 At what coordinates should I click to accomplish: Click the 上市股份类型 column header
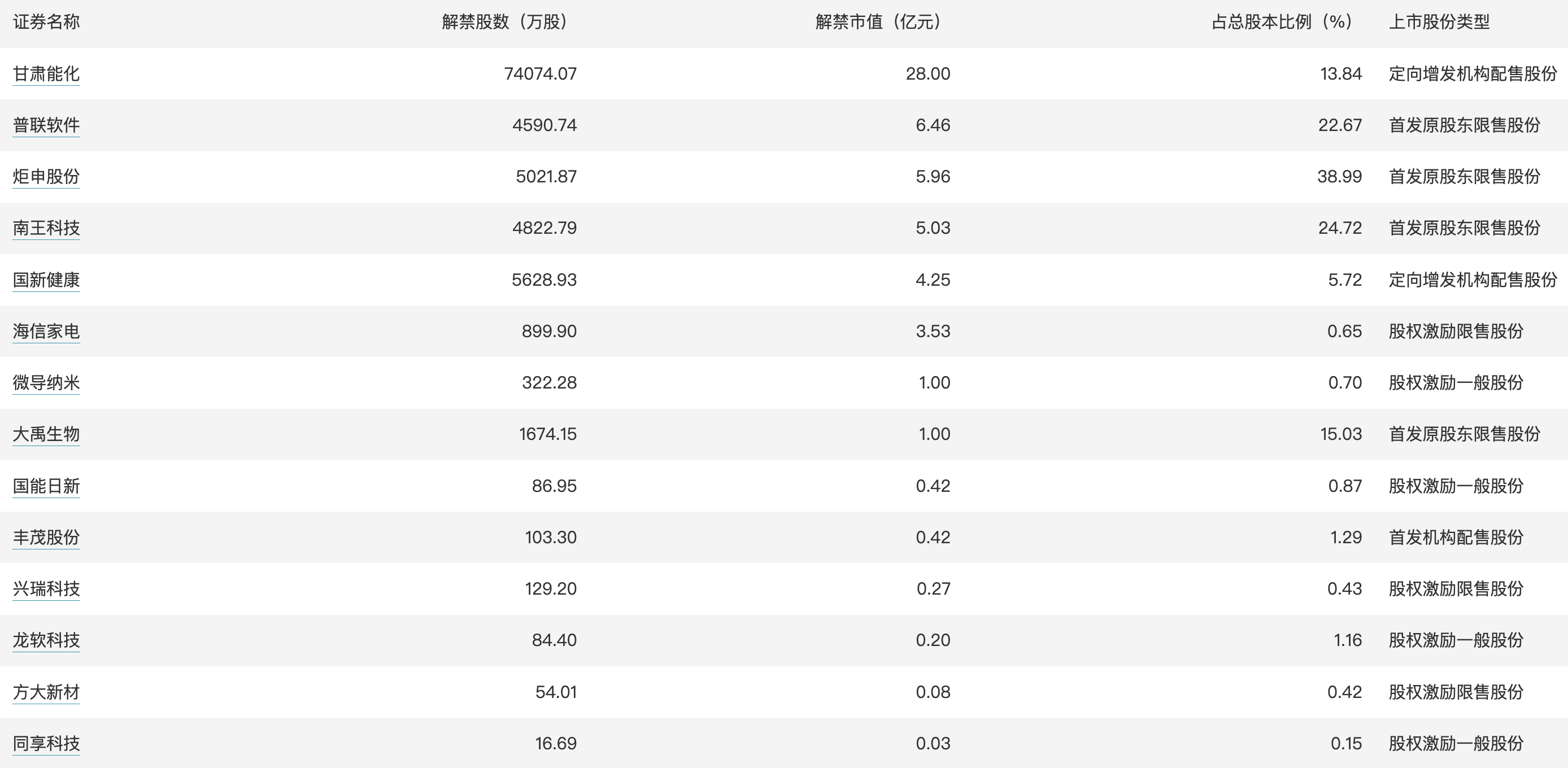[x=1439, y=22]
